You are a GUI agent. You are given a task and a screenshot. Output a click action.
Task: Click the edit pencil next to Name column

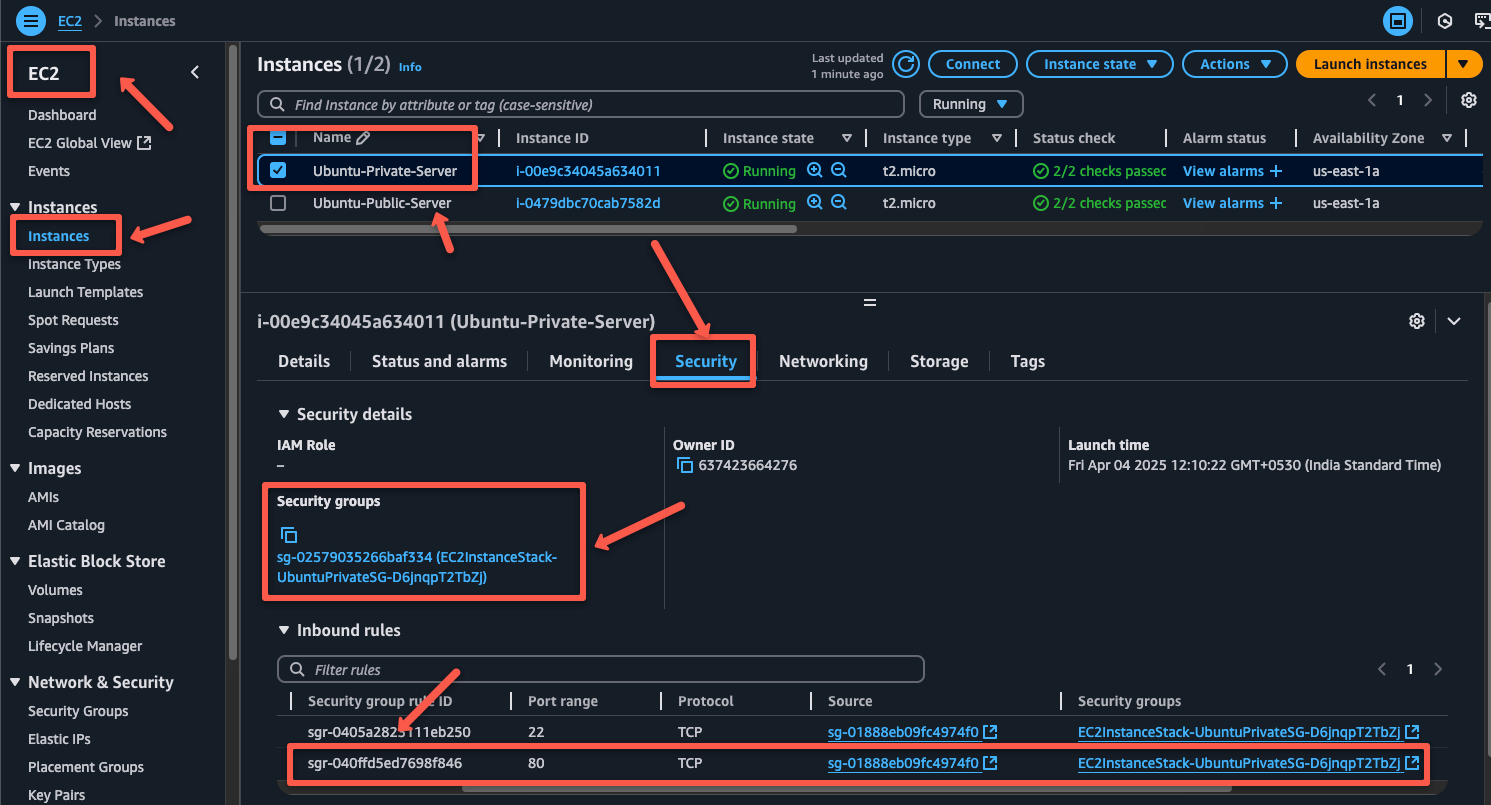pyautogui.click(x=363, y=138)
